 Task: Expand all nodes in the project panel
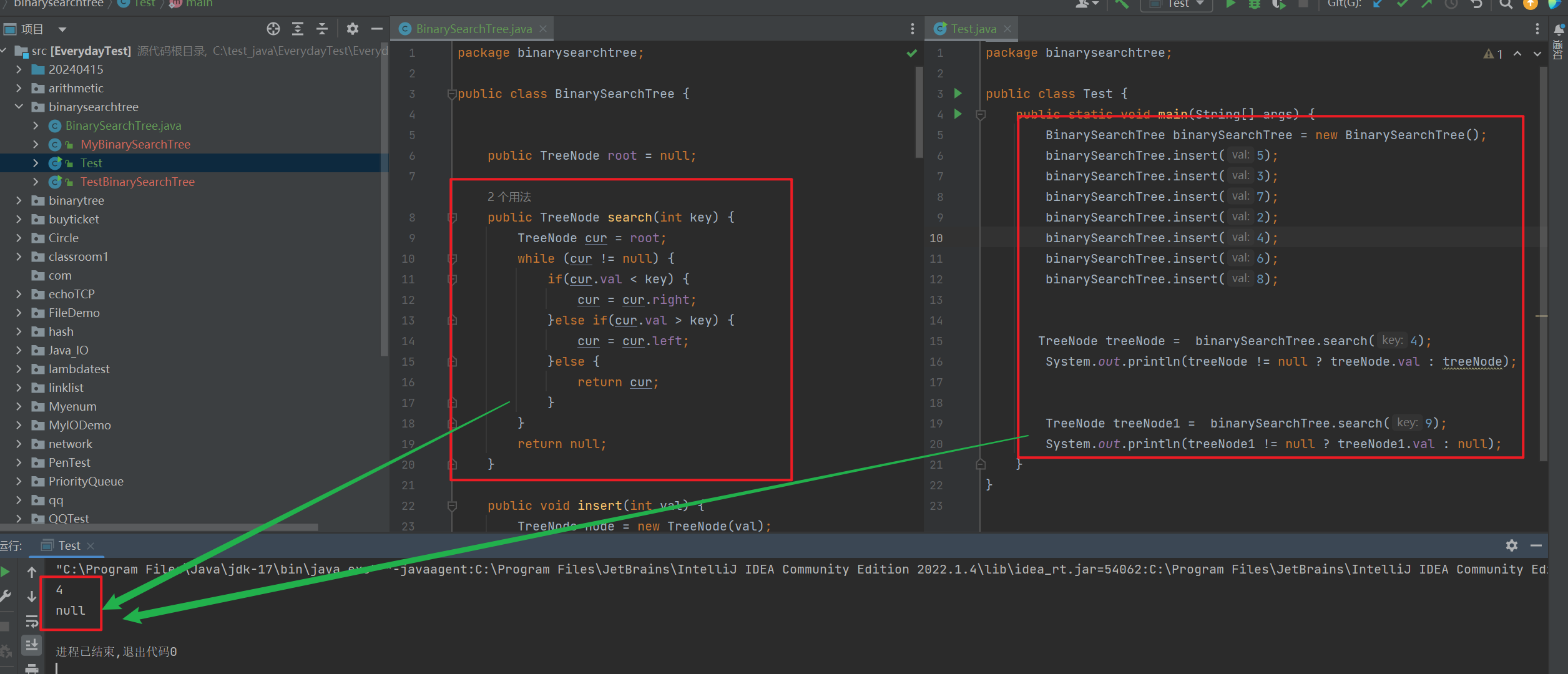[x=298, y=29]
